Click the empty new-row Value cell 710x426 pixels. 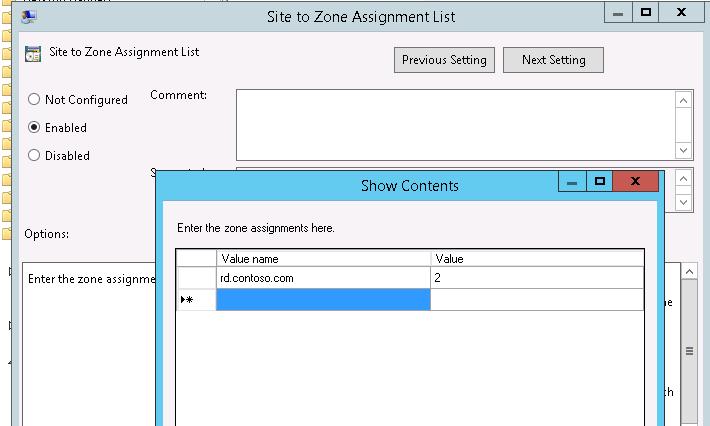coord(536,299)
